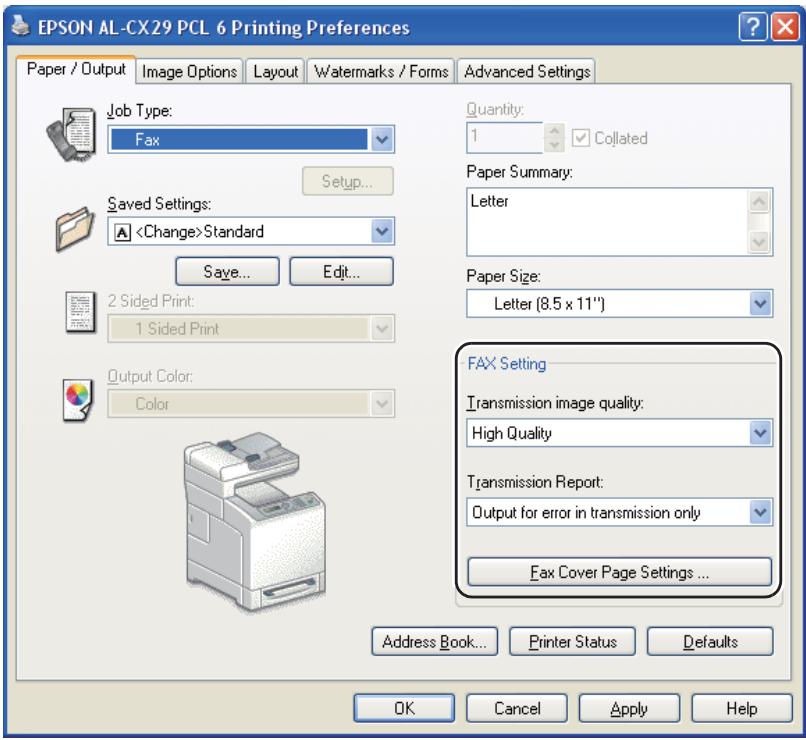This screenshot has width=806, height=740.
Task: Open the Layout tab
Action: [x=276, y=71]
